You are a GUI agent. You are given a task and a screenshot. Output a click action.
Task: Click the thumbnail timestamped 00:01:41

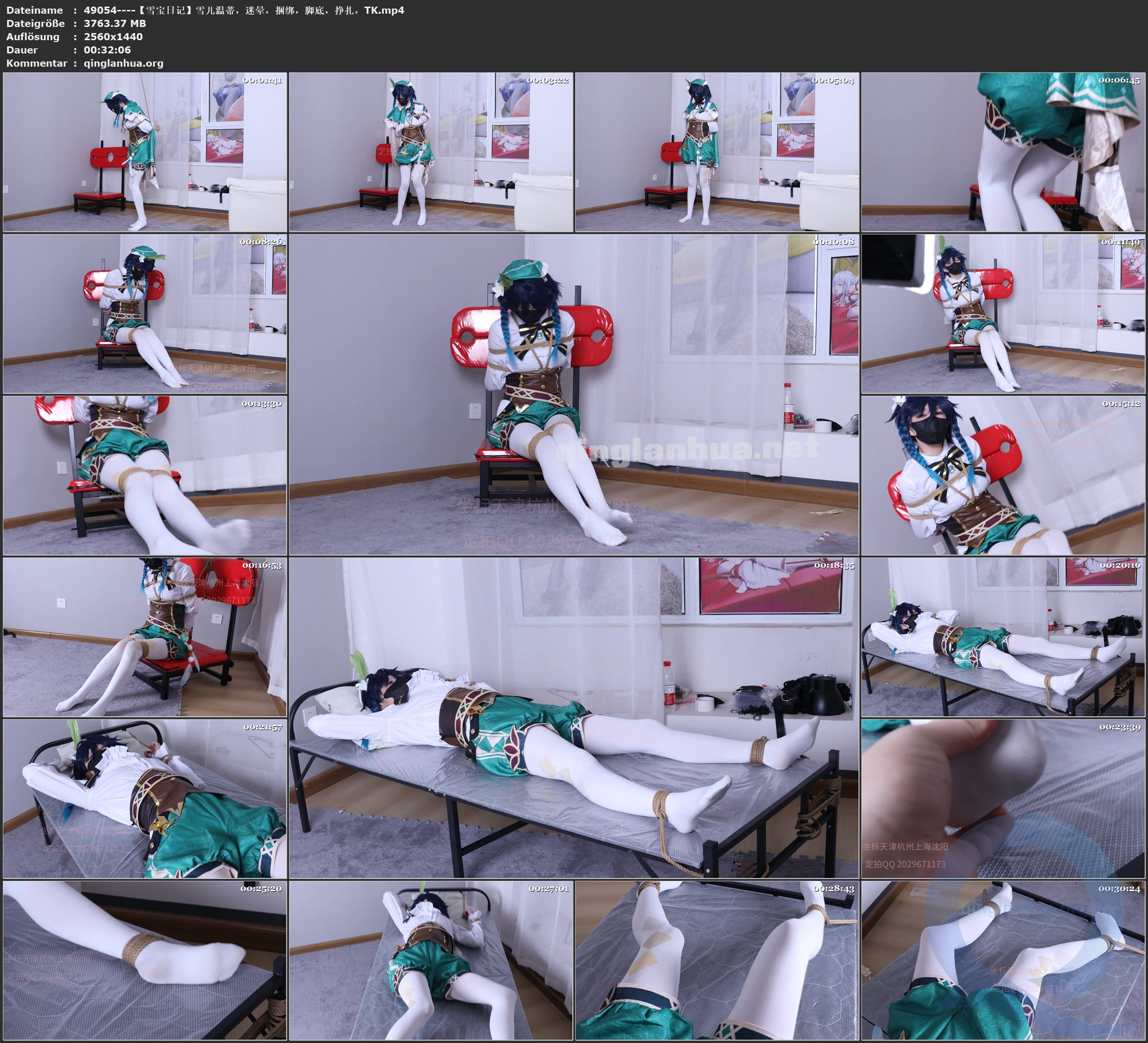[145, 152]
